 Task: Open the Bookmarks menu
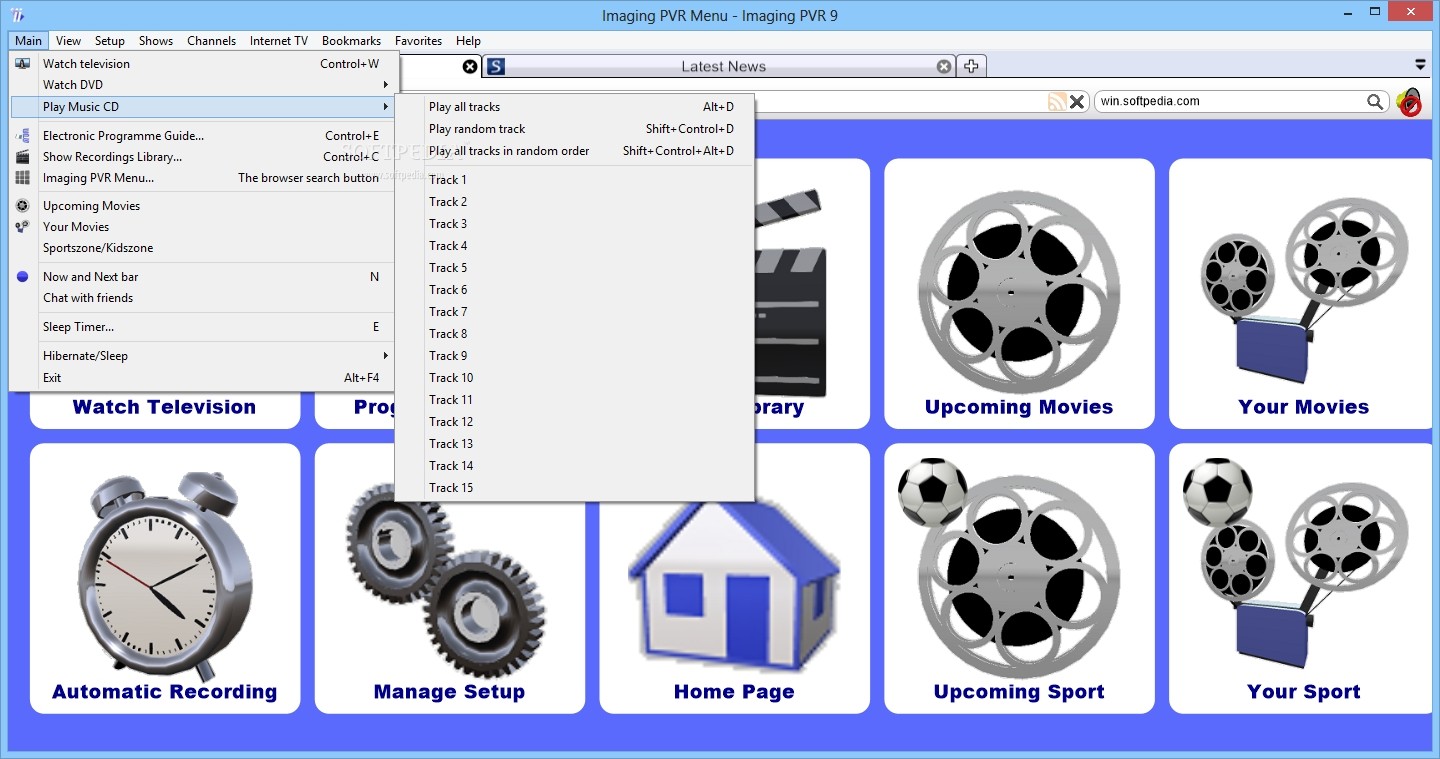pyautogui.click(x=351, y=41)
